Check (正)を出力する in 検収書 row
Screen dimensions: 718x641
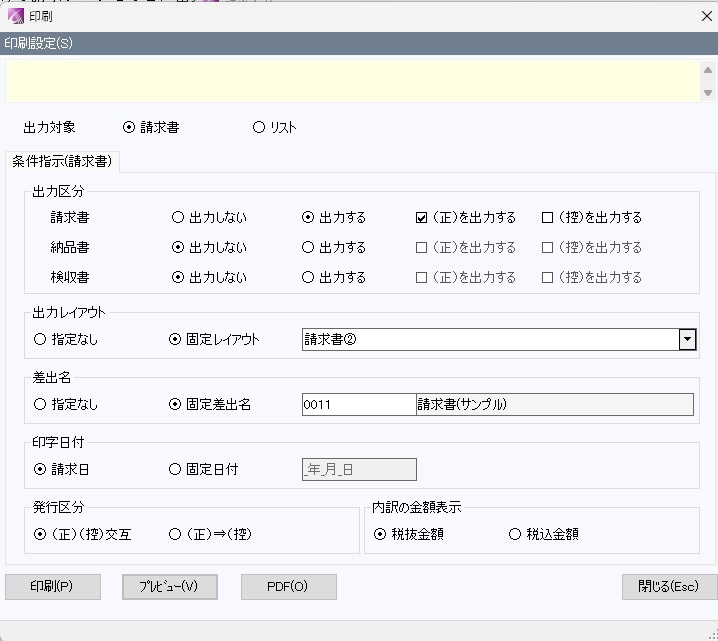[x=466, y=277]
